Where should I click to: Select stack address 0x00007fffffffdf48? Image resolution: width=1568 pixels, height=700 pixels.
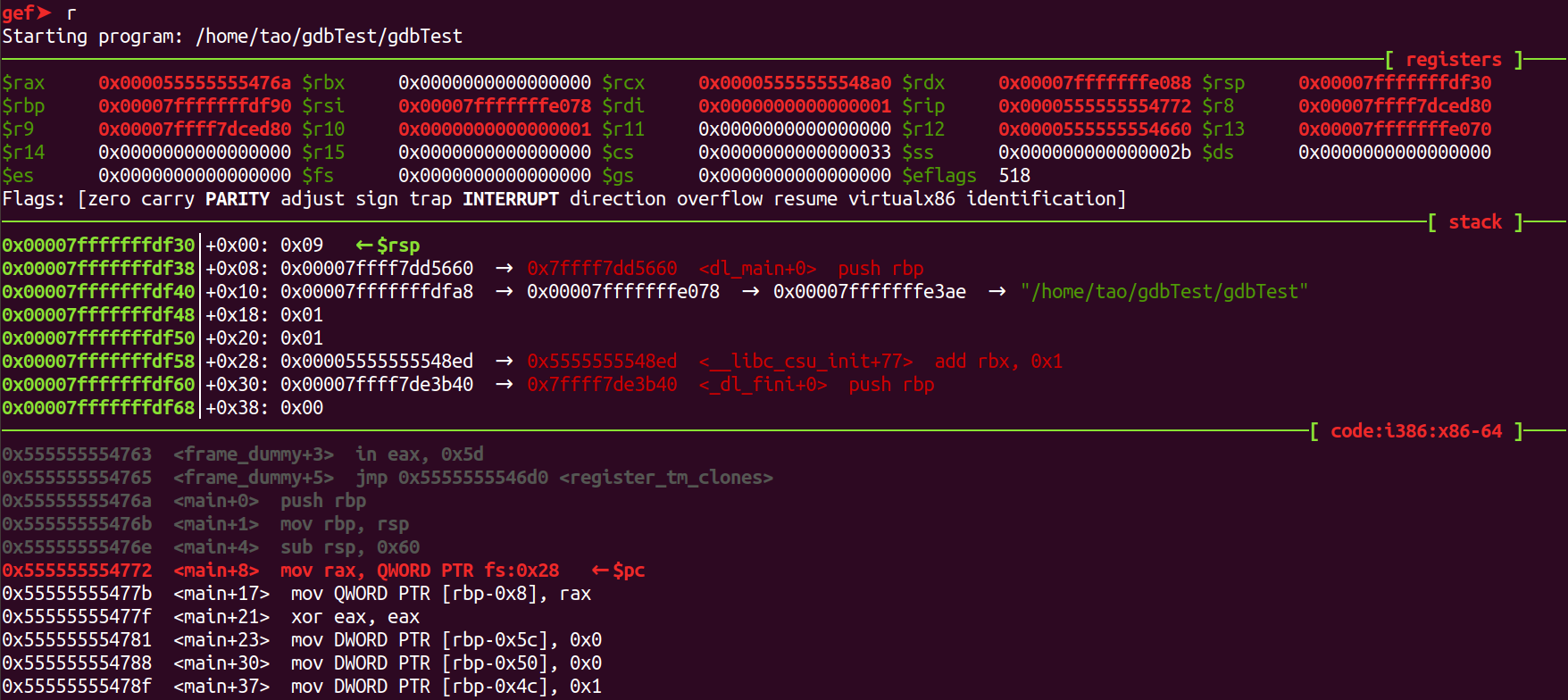coord(98,314)
